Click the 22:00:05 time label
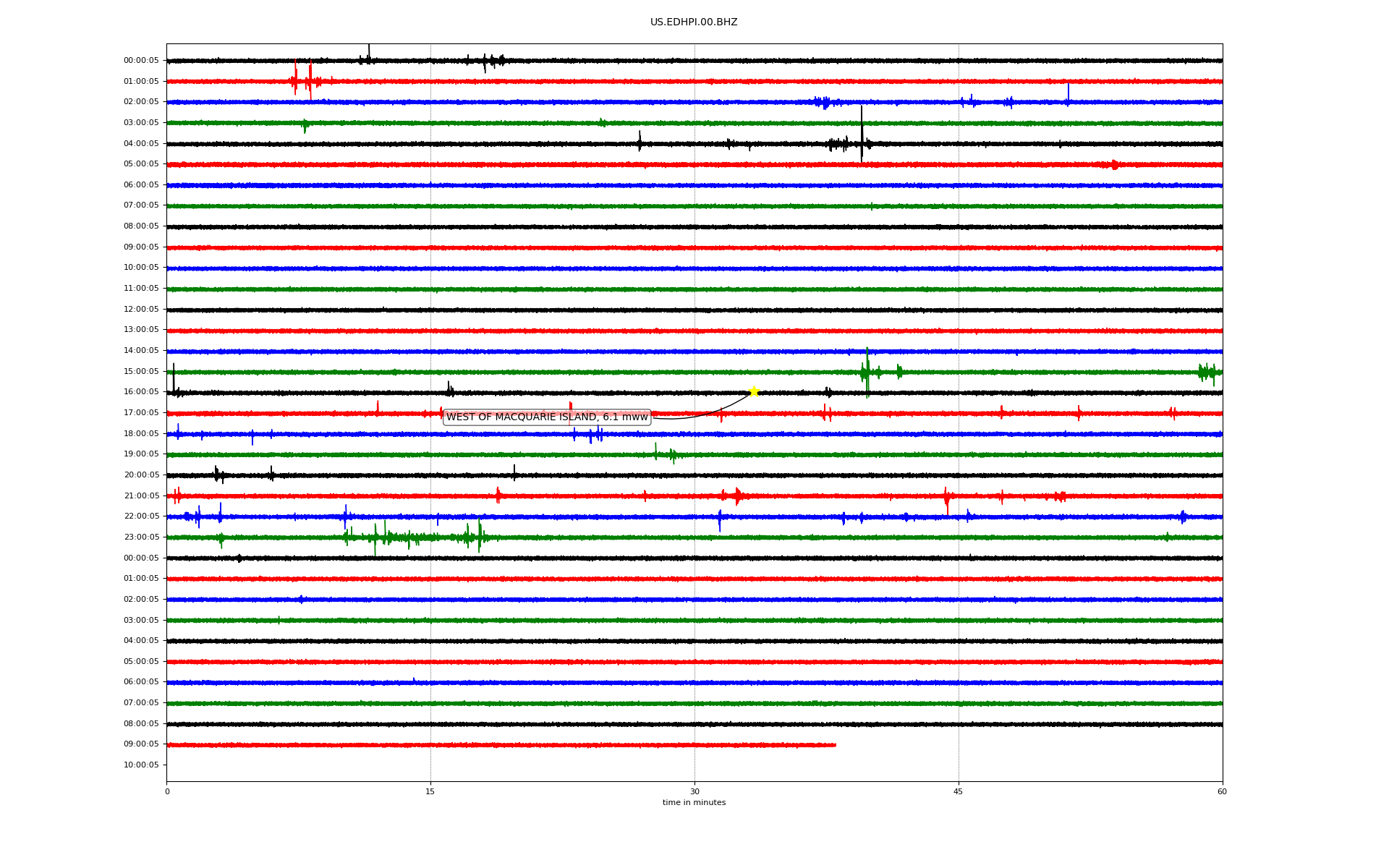This screenshot has width=1389, height=868. 141,516
